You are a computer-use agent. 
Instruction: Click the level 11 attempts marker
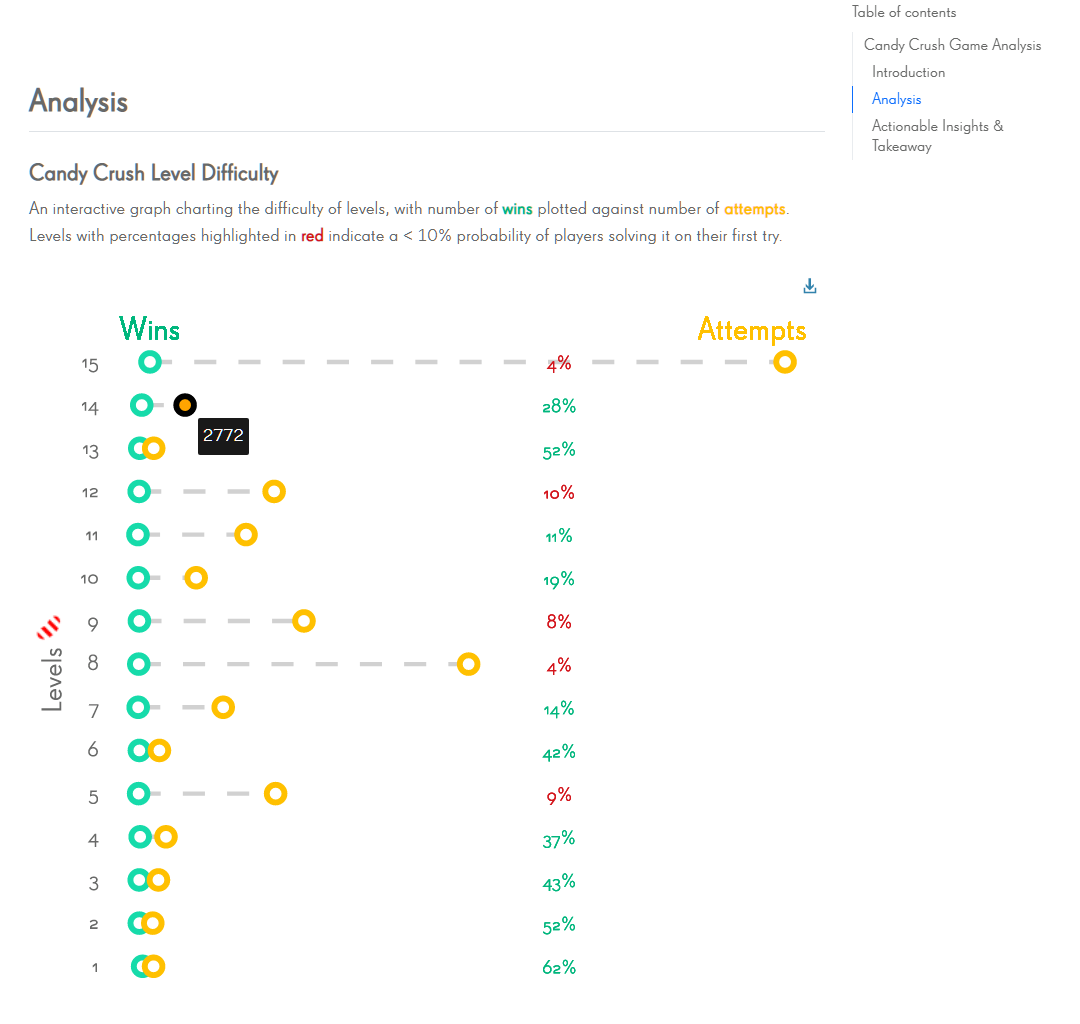[x=246, y=534]
